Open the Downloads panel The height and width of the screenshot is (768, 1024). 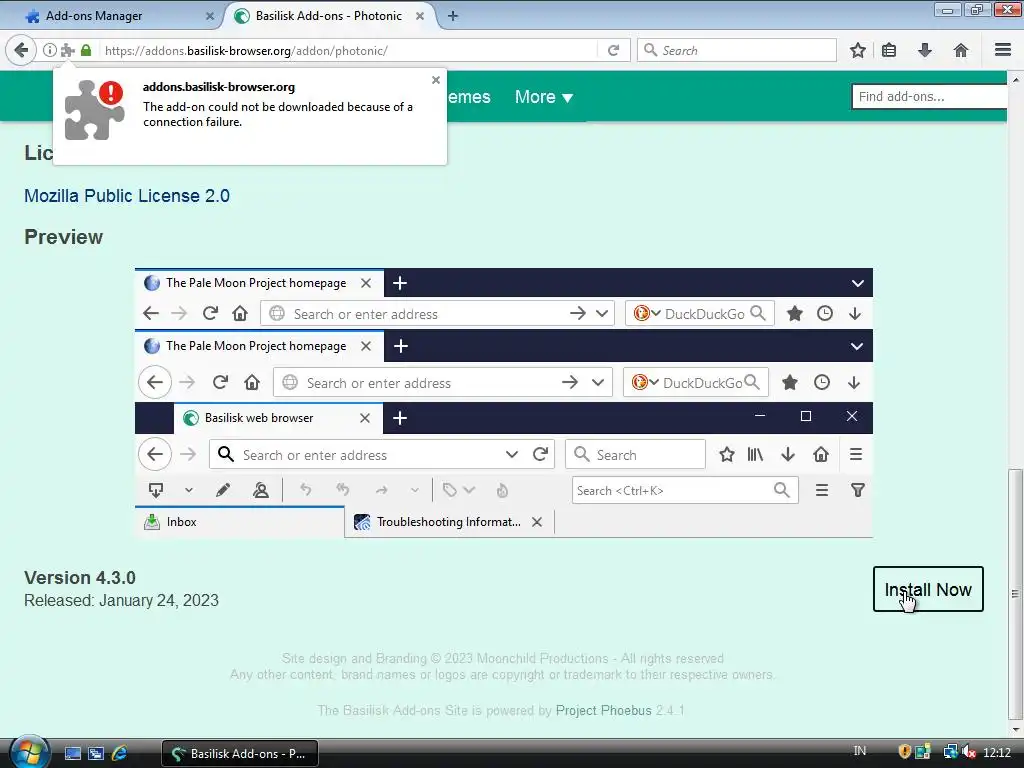click(x=925, y=50)
